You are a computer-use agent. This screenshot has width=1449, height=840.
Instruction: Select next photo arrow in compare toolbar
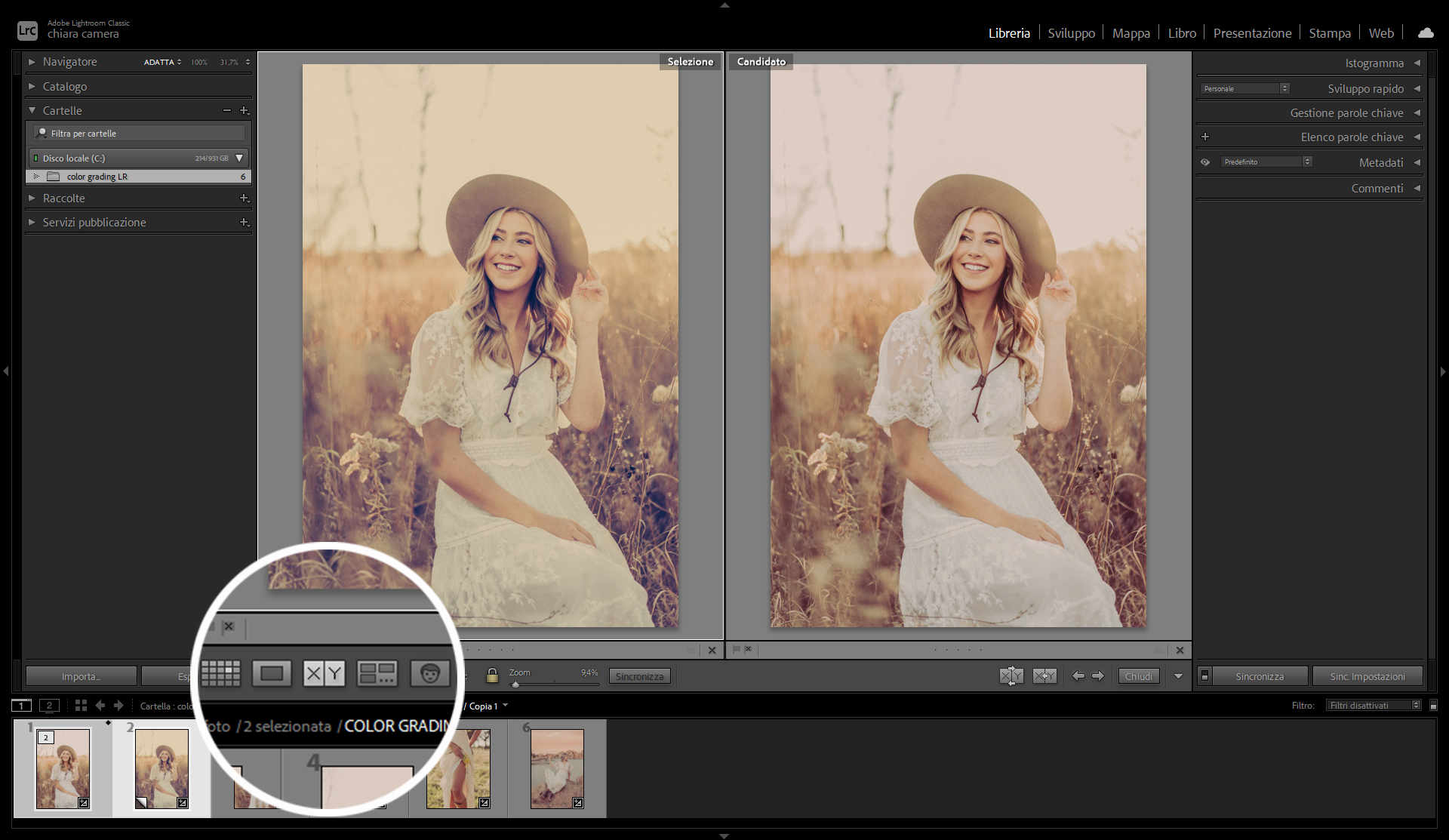click(1098, 676)
